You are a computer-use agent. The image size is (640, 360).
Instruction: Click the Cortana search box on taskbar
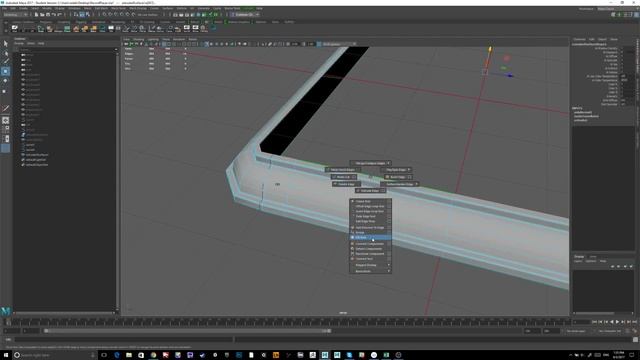[x=56, y=355]
